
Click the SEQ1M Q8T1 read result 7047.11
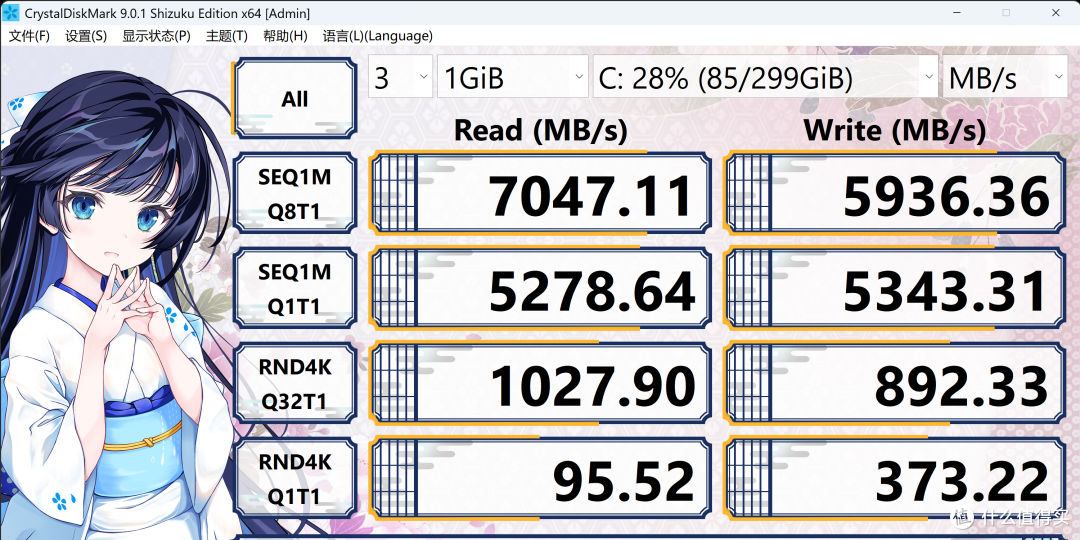[x=540, y=194]
